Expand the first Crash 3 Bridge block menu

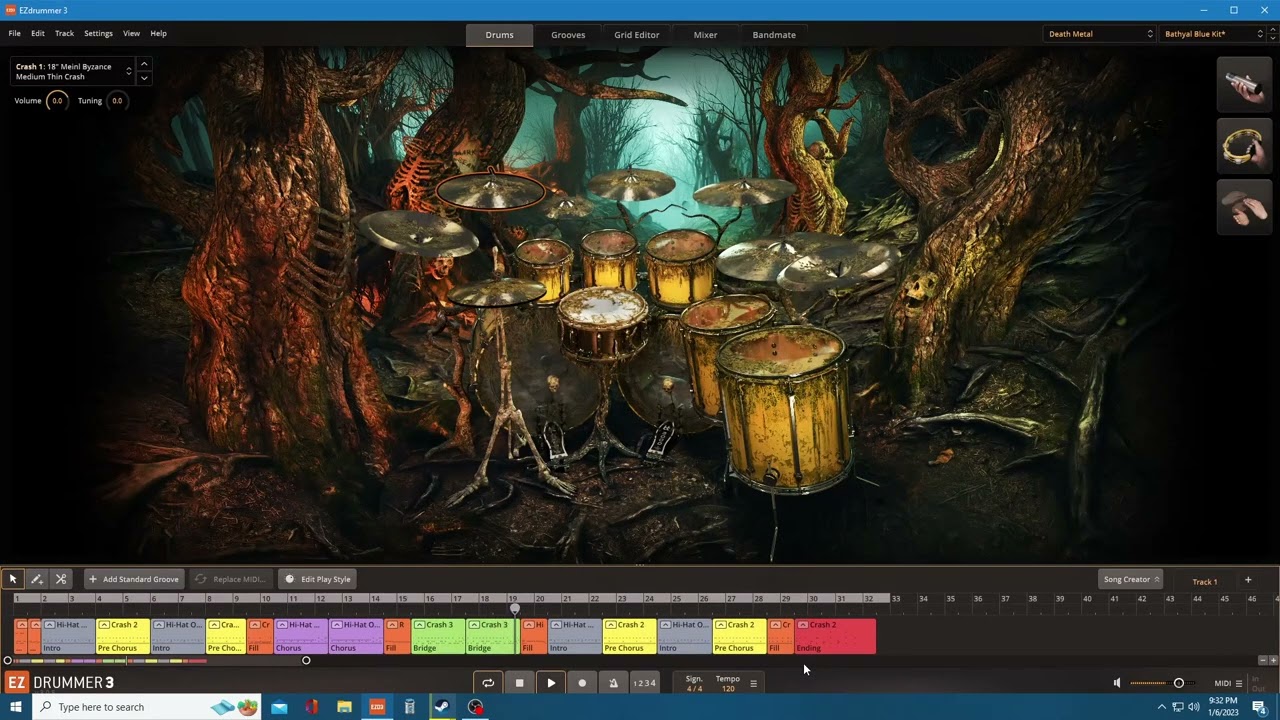pos(419,625)
